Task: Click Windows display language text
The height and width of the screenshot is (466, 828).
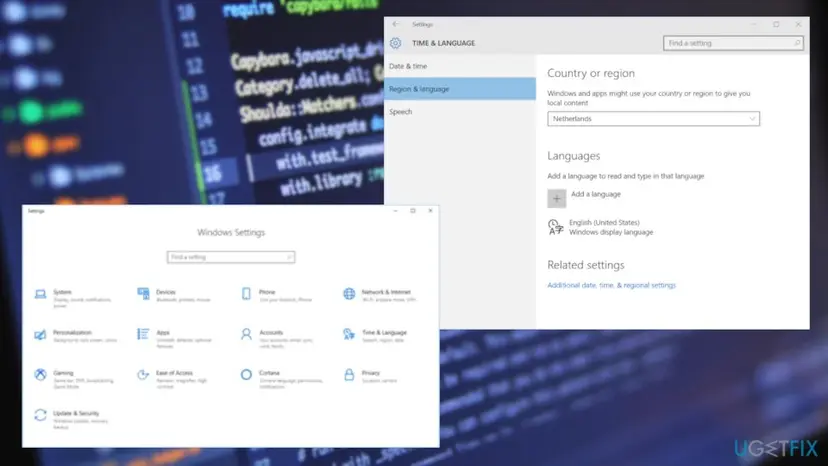Action: (x=611, y=232)
